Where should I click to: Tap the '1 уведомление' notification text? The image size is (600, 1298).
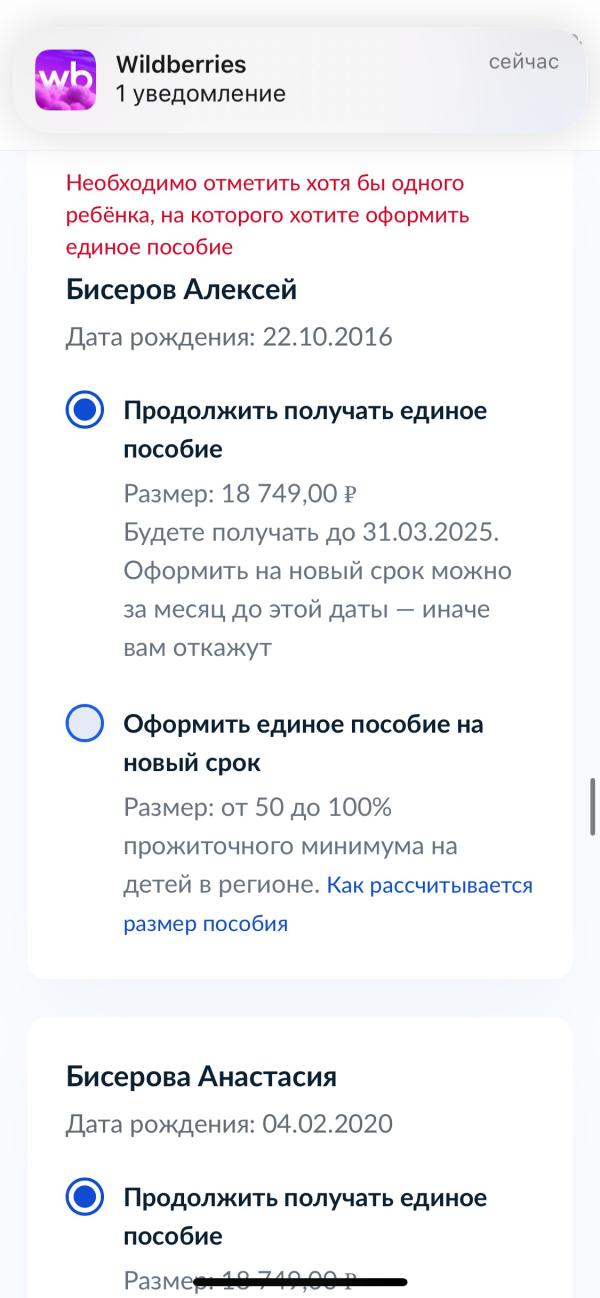200,94
